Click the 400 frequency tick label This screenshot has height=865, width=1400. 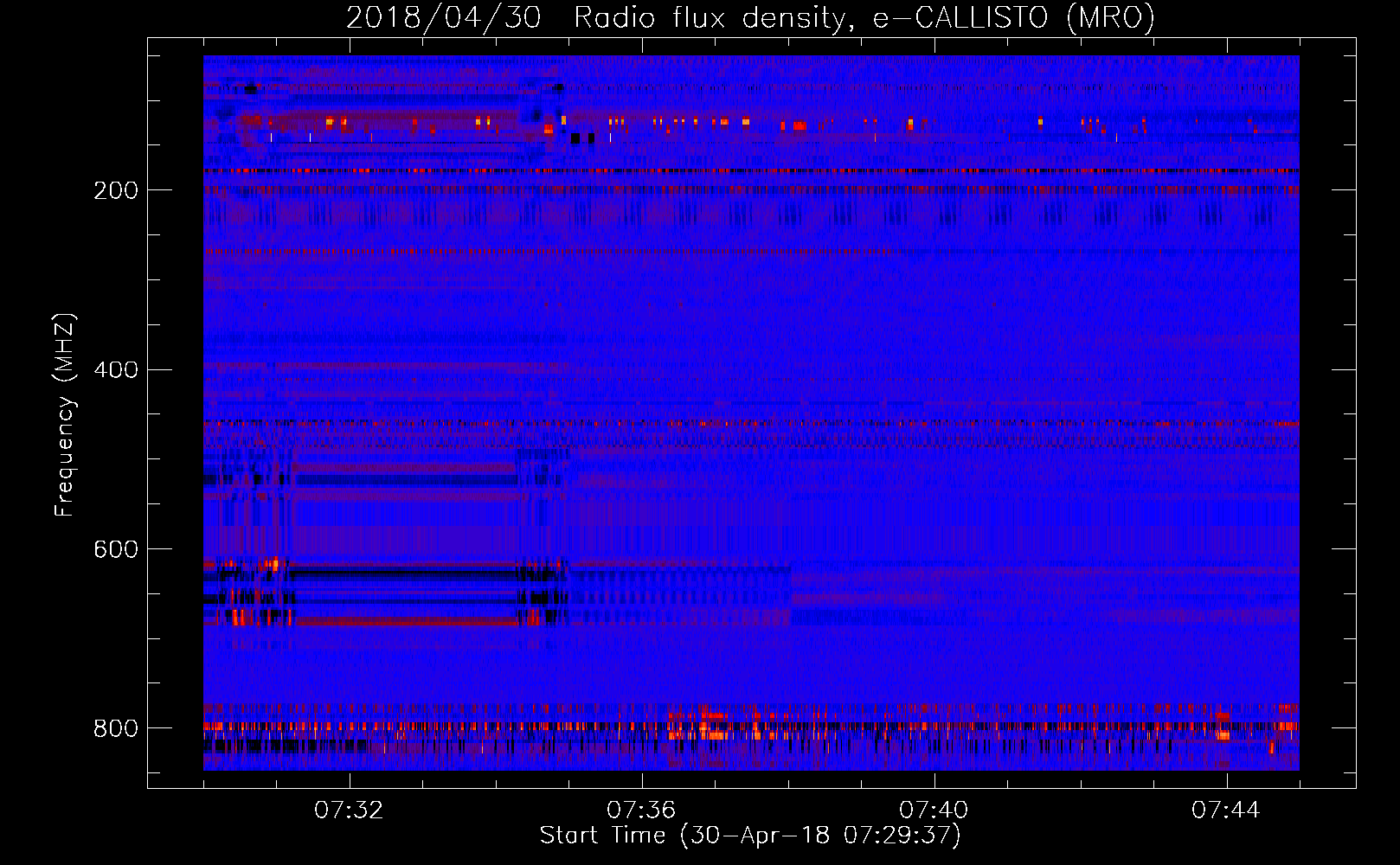(116, 370)
